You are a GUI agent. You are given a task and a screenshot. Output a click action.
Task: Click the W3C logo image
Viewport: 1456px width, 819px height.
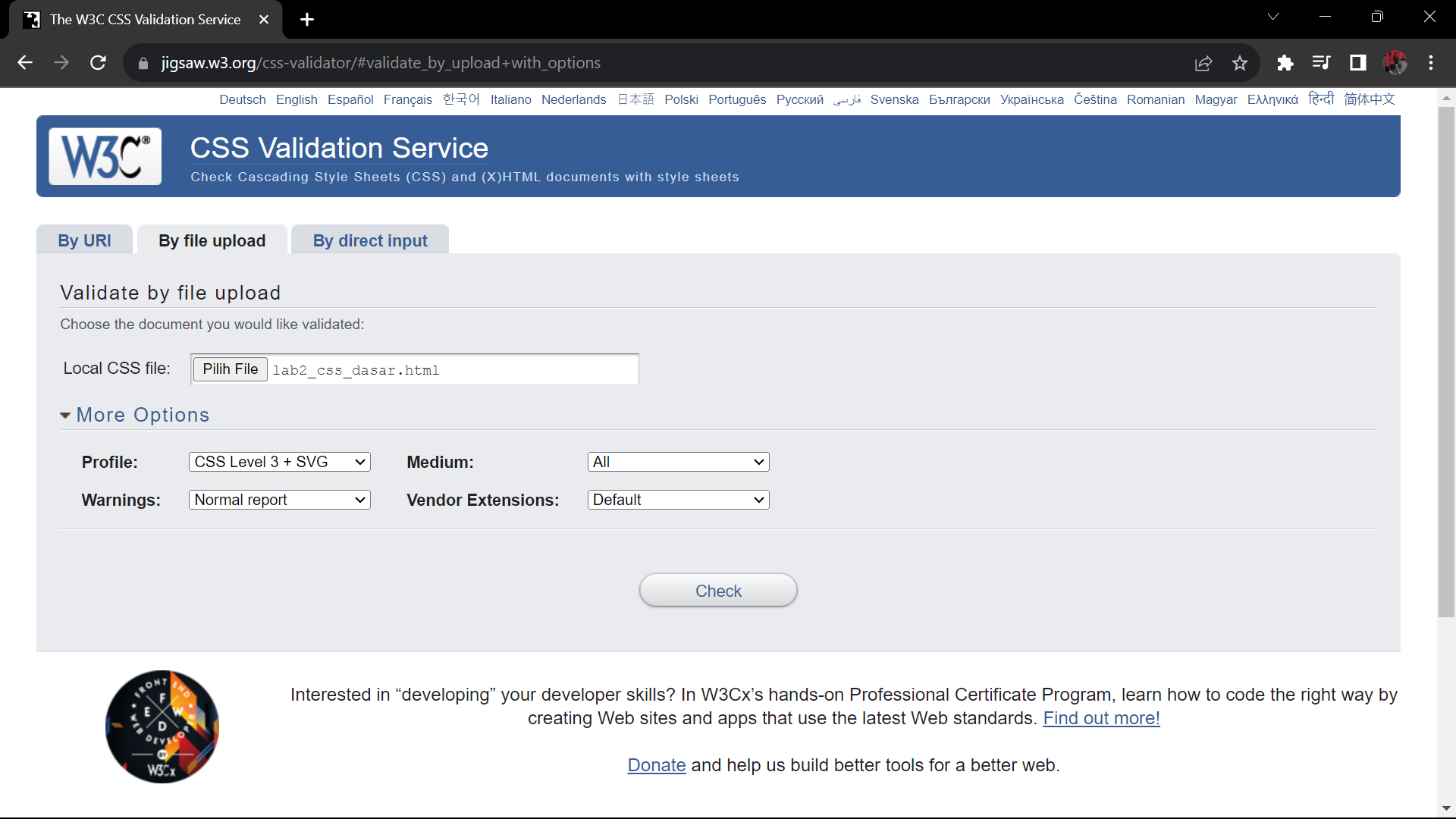(105, 156)
